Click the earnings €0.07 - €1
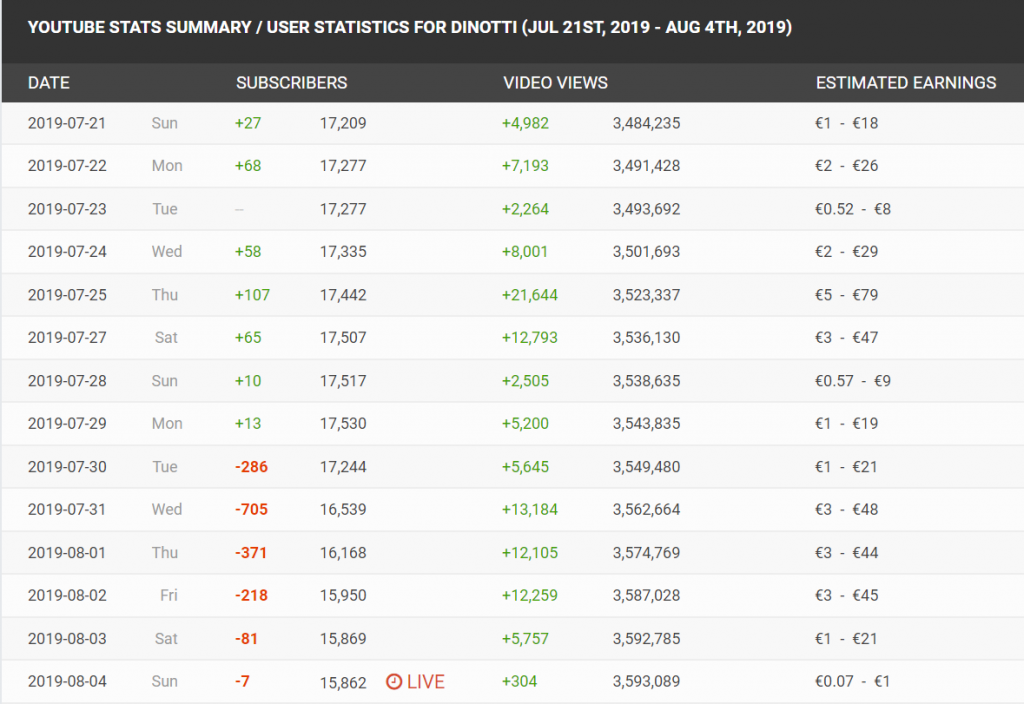Image resolution: width=1024 pixels, height=704 pixels. [x=853, y=681]
